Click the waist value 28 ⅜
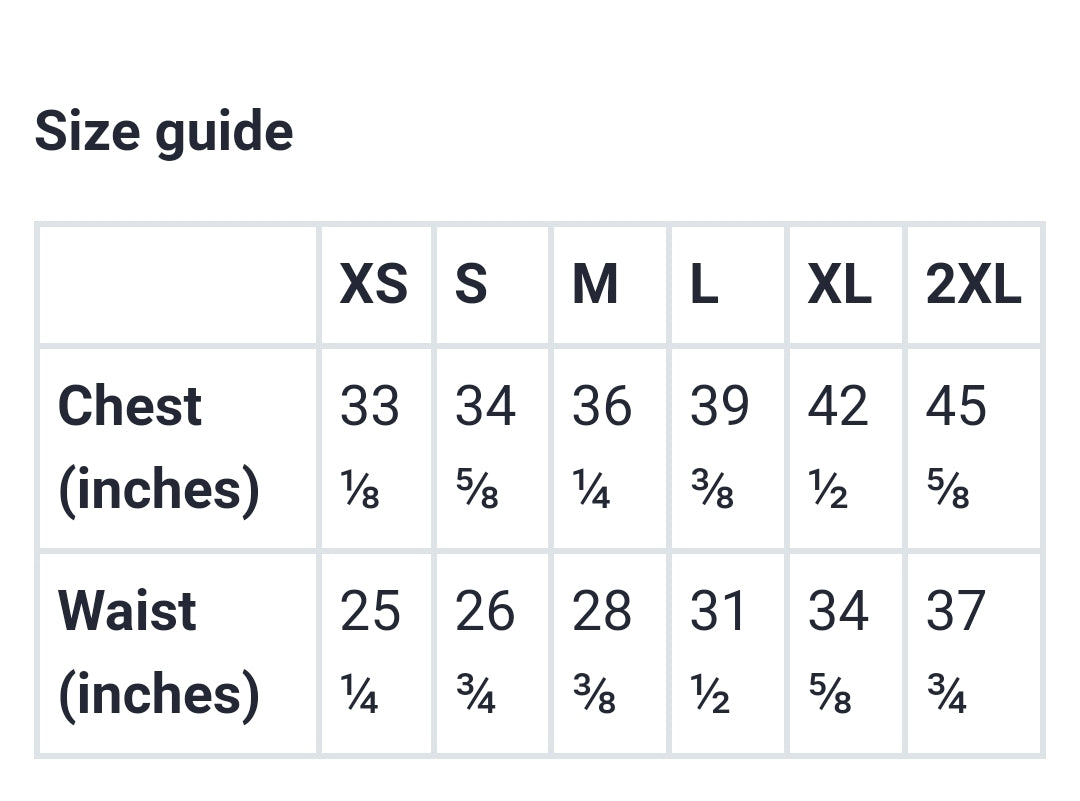 tap(602, 652)
